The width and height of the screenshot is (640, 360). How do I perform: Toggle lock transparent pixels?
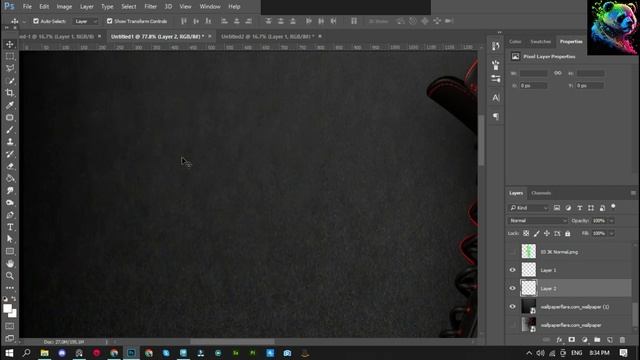click(x=526, y=233)
